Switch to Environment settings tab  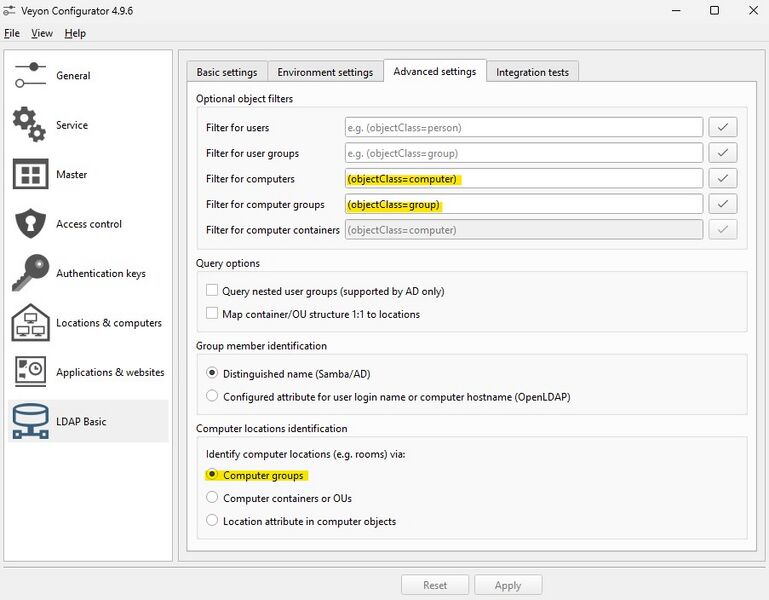[x=325, y=72]
